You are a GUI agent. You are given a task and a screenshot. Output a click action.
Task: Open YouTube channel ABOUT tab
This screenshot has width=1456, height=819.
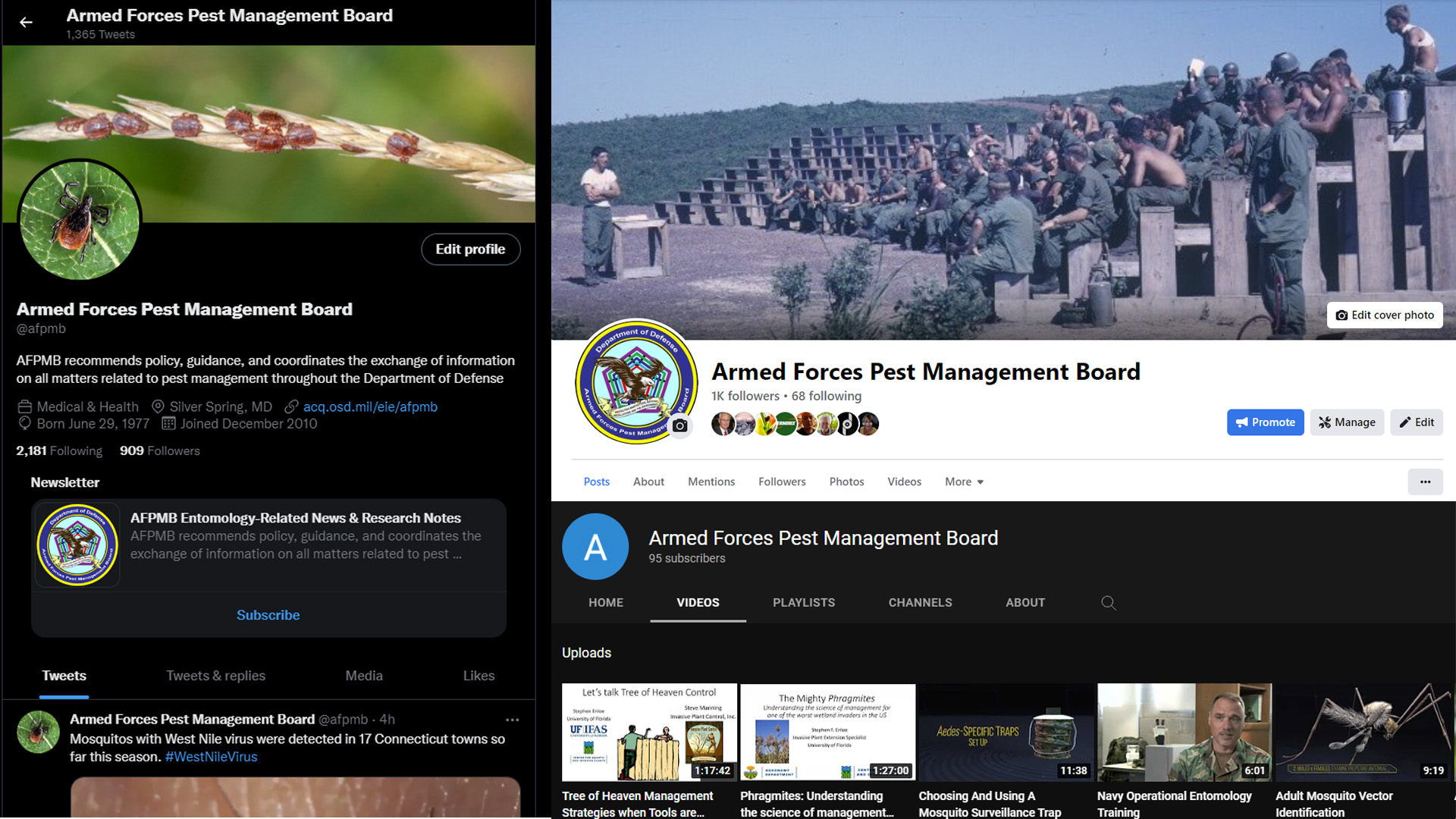point(1025,603)
